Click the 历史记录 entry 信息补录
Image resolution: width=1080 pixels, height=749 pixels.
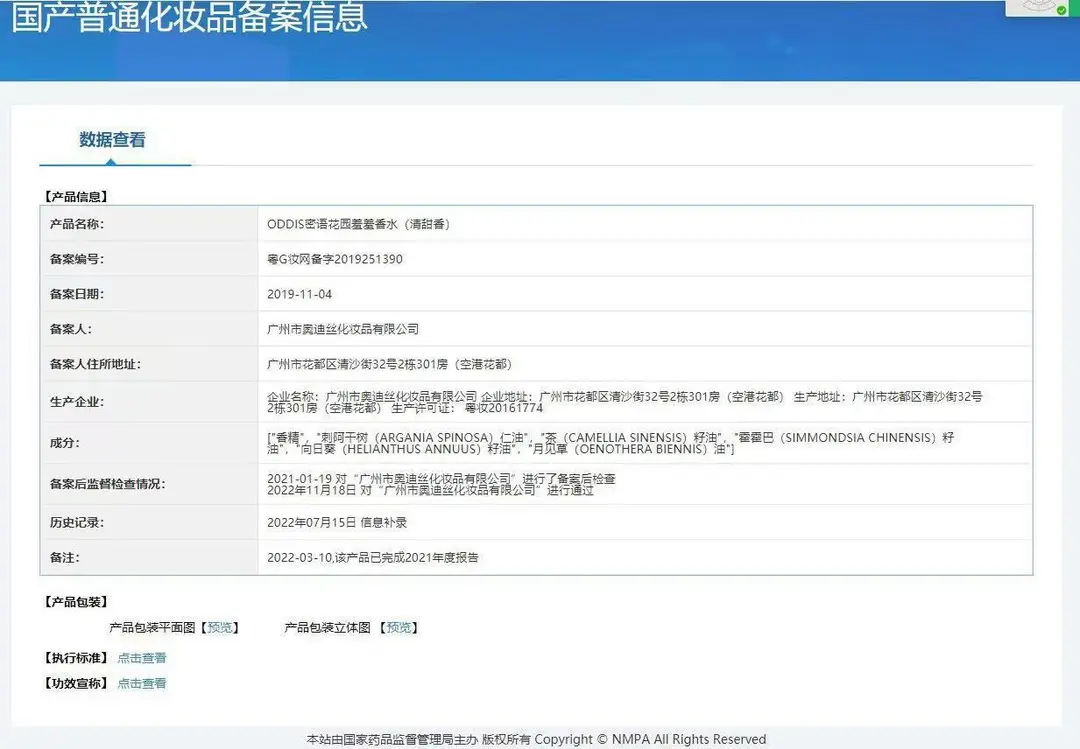click(x=337, y=522)
